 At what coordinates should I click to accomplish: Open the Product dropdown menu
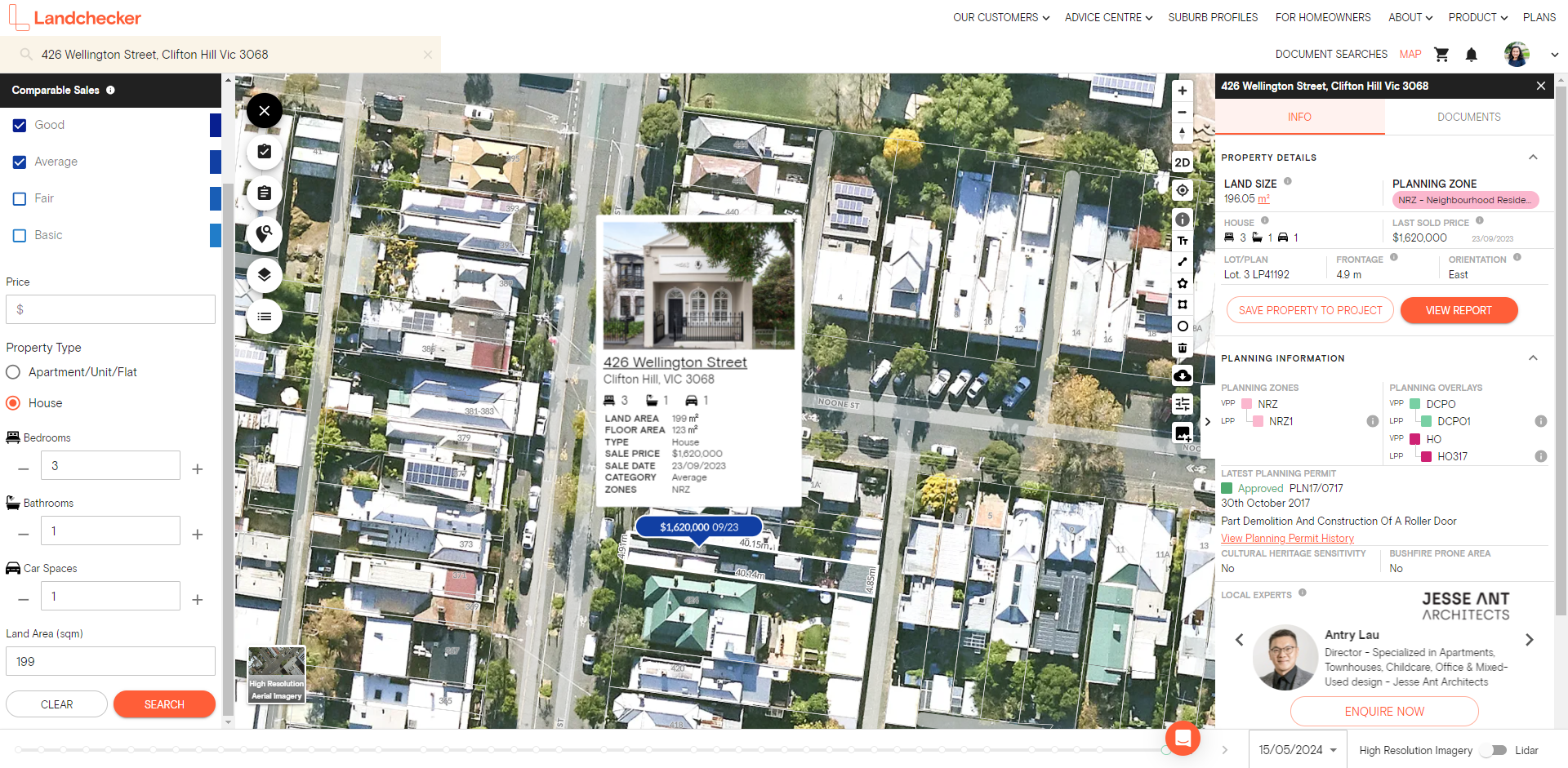point(1477,17)
